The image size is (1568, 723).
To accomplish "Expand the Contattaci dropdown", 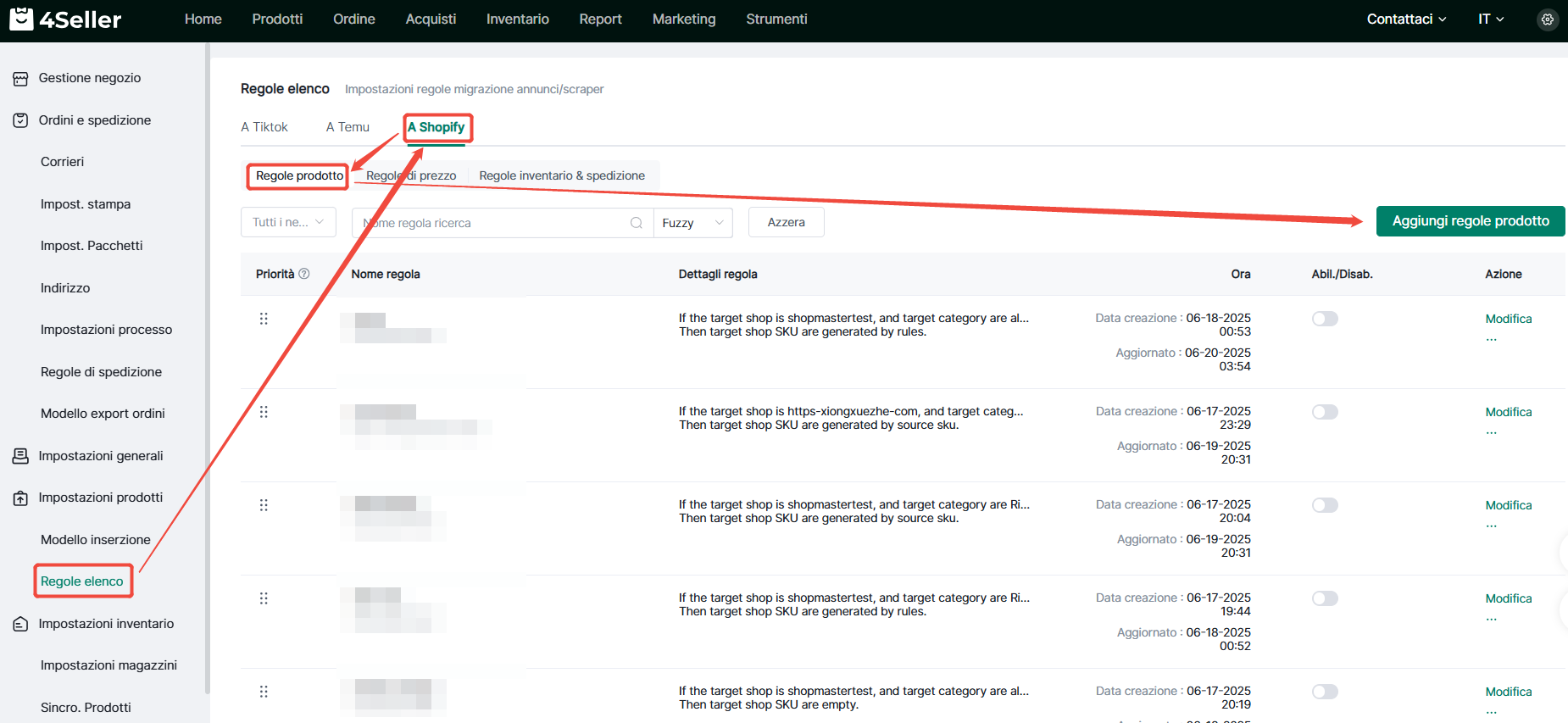I will pos(1406,19).
